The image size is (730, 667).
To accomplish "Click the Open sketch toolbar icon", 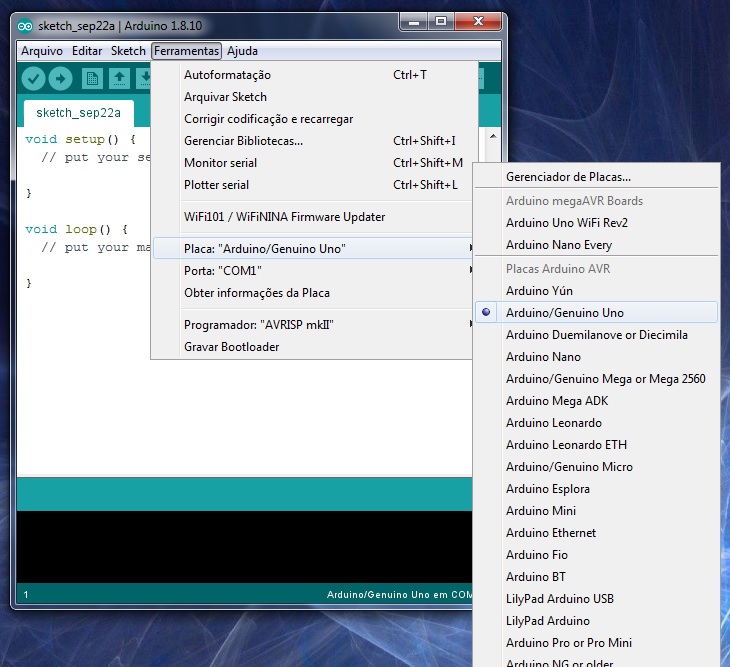I will pyautogui.click(x=119, y=78).
